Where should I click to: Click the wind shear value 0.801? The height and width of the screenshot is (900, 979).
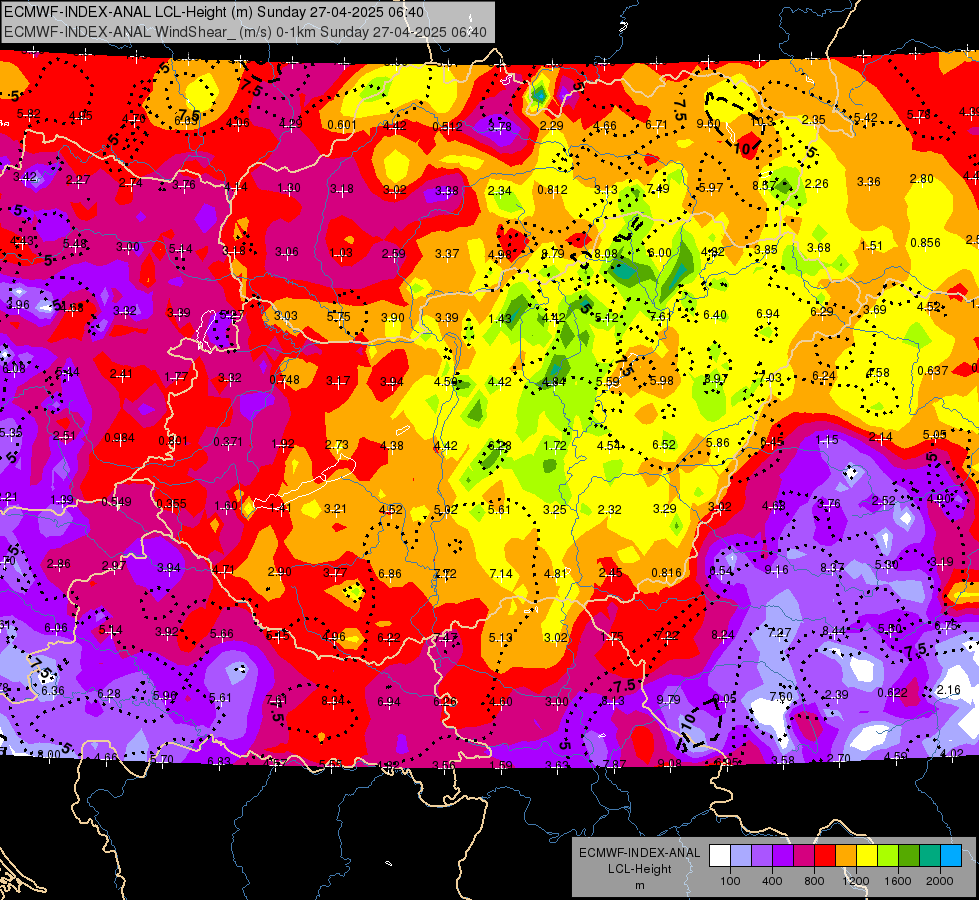tap(172, 441)
